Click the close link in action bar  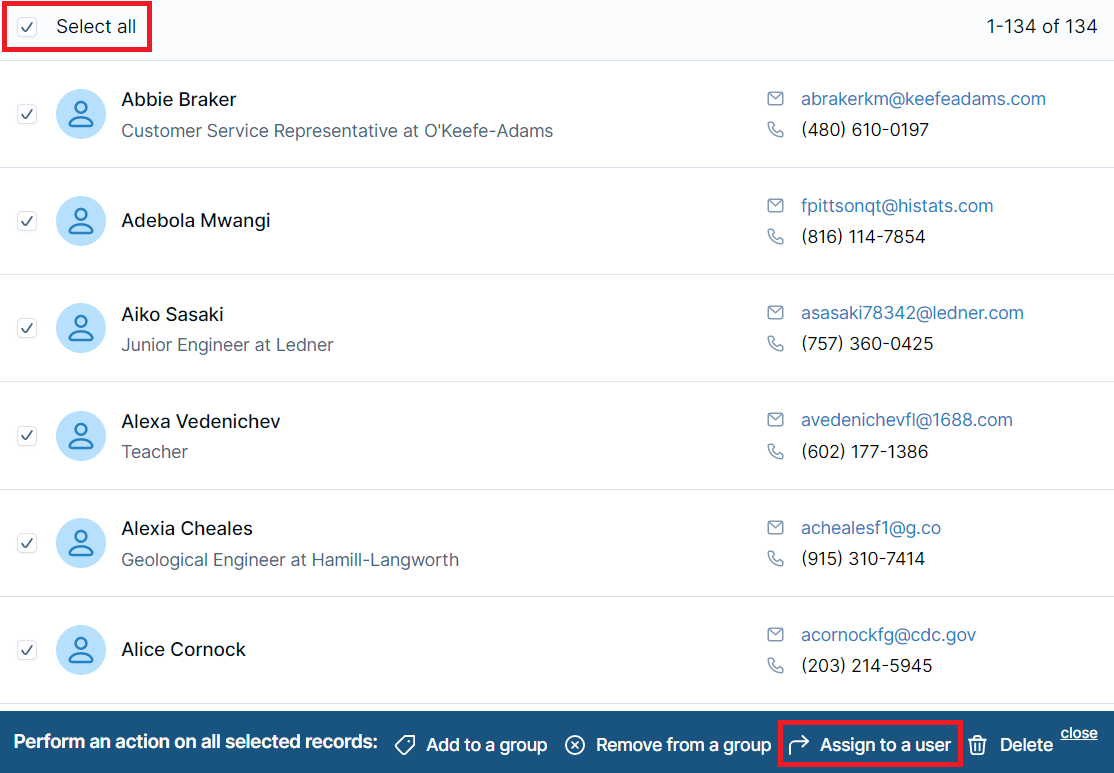click(1079, 733)
